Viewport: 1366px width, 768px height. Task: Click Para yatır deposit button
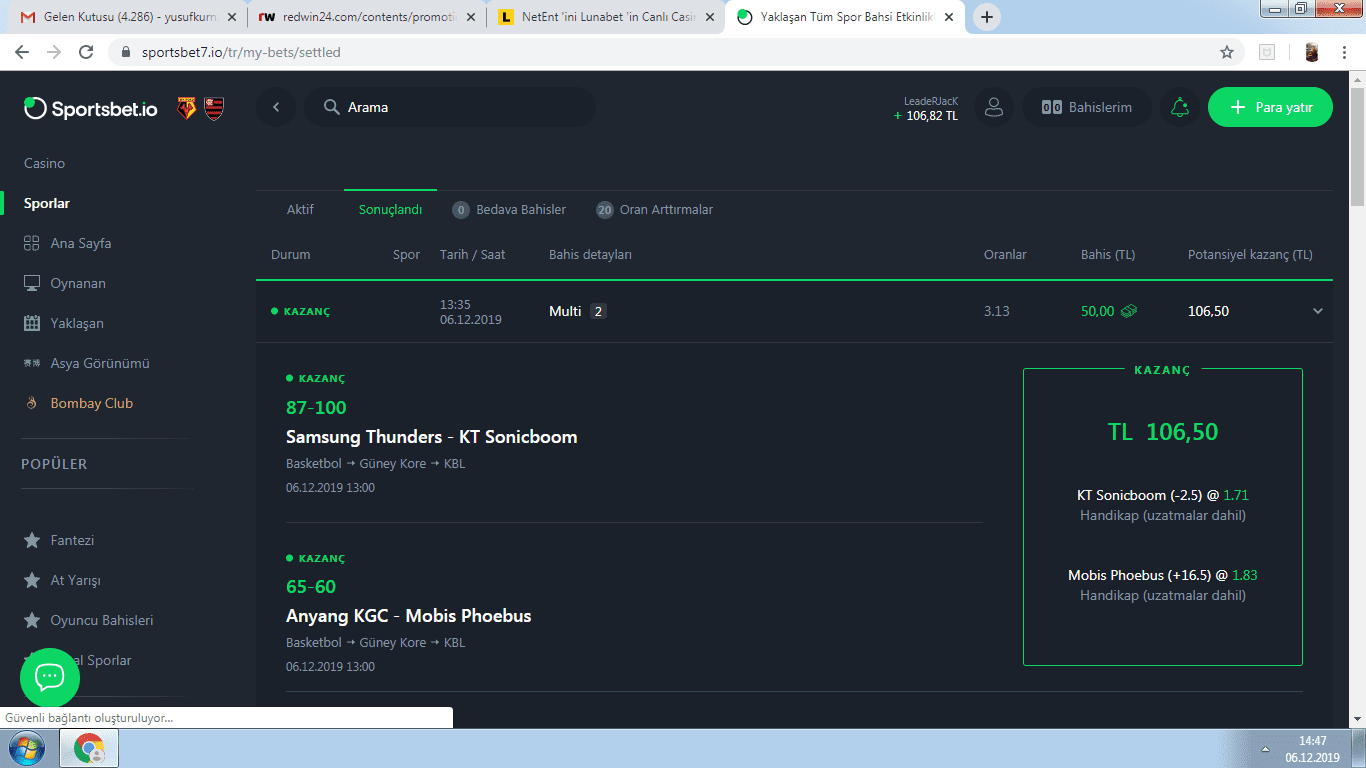tap(1270, 107)
